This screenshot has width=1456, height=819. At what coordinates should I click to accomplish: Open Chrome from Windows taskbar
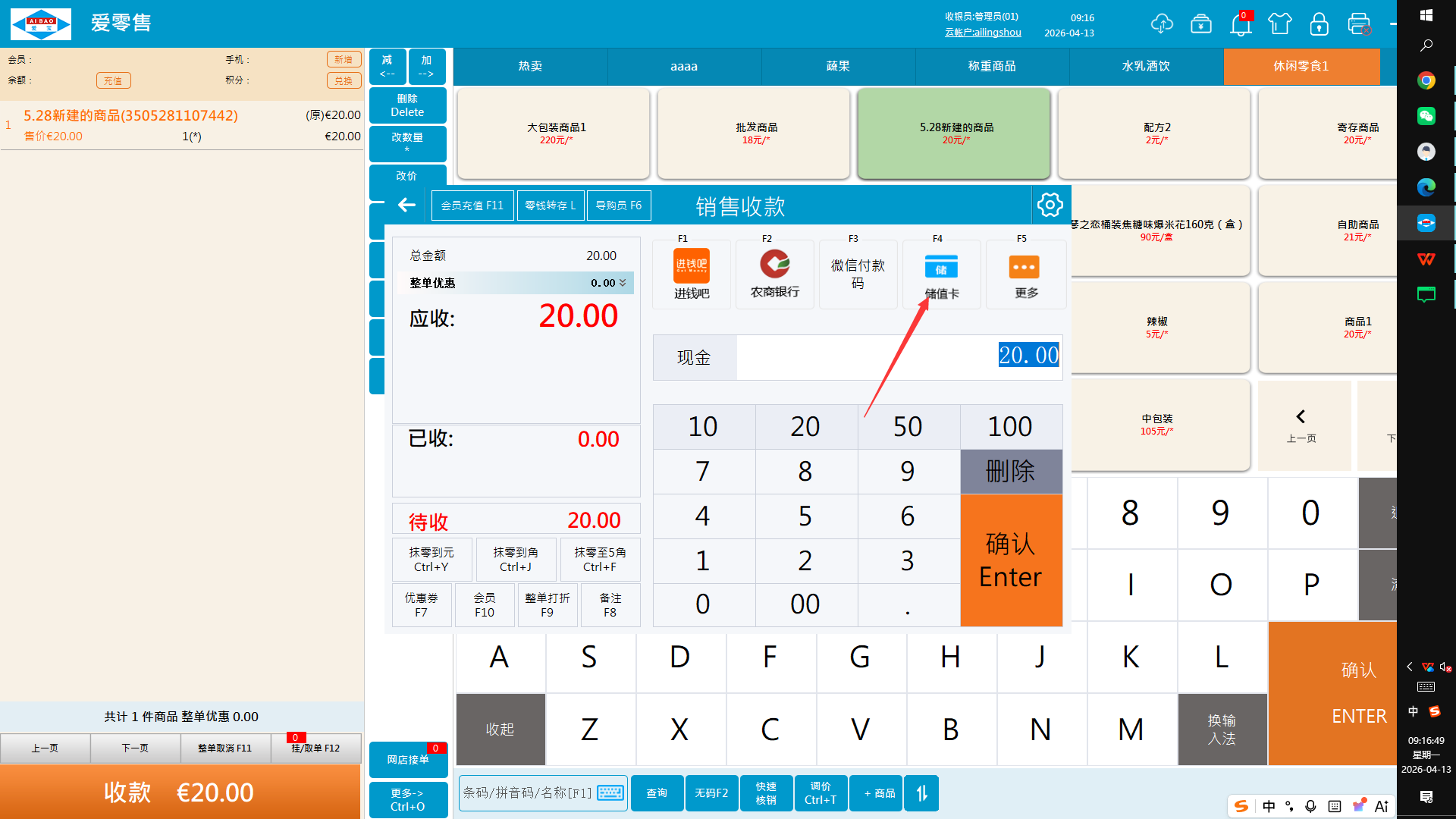tap(1426, 80)
